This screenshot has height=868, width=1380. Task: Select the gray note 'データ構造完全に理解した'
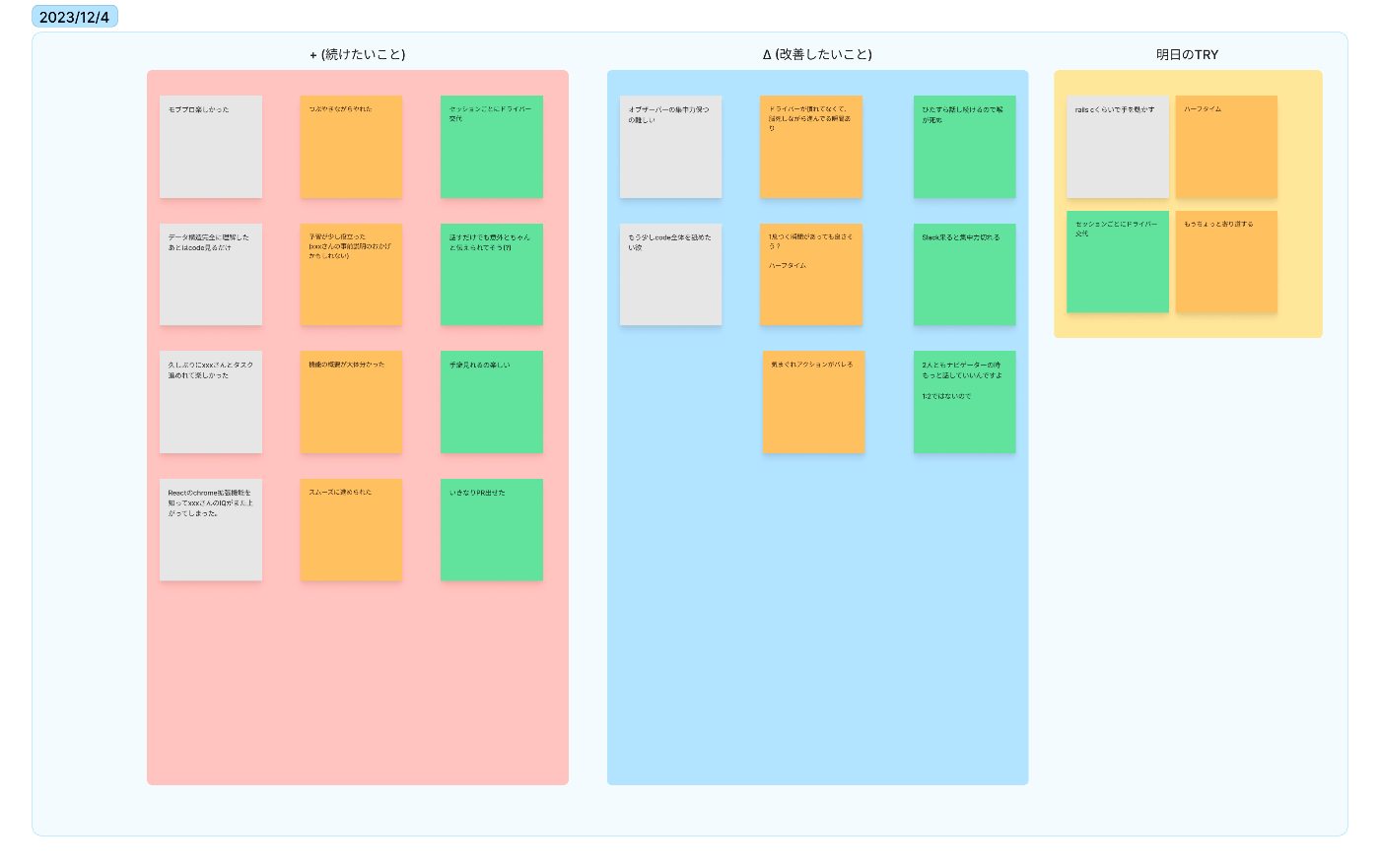coord(211,274)
